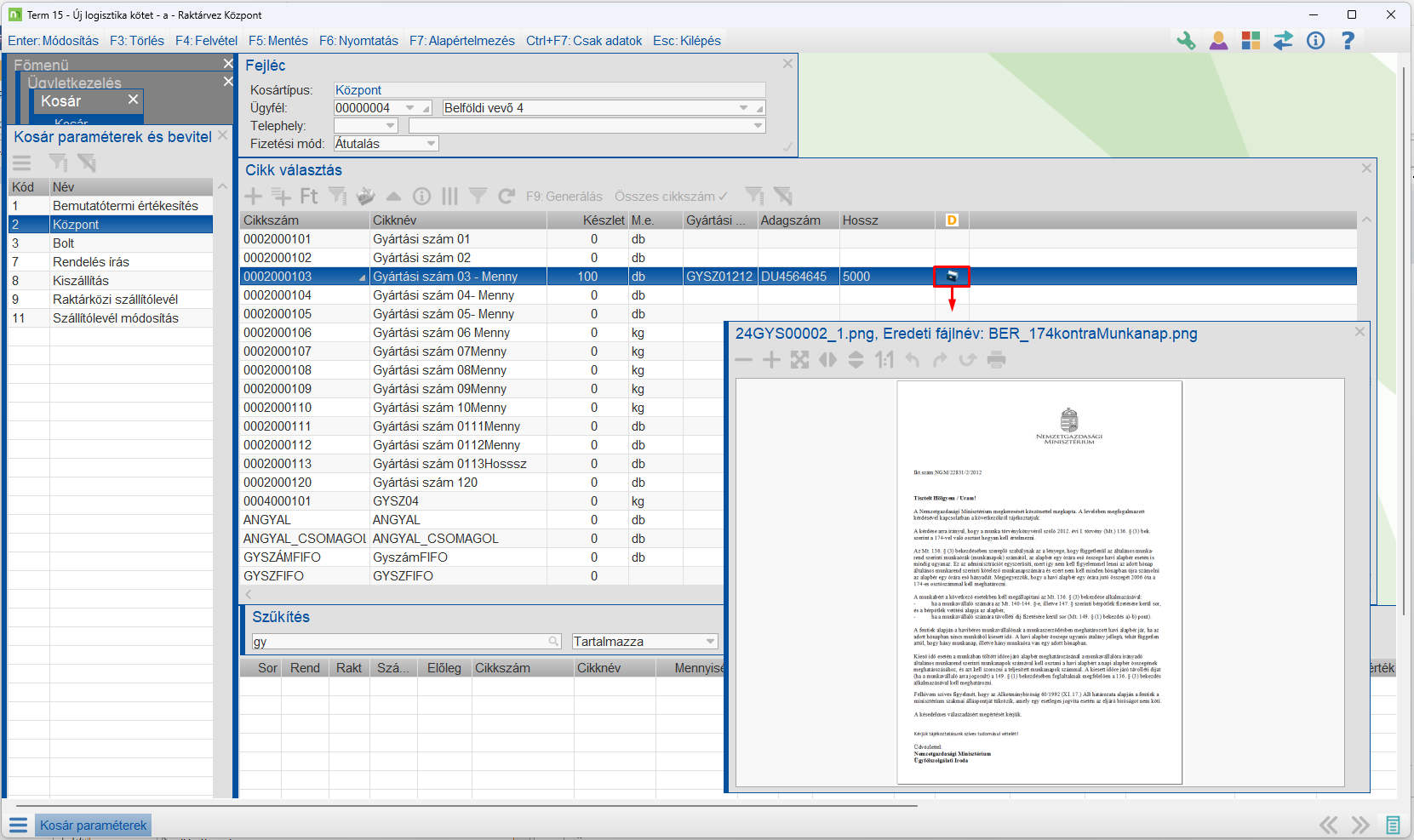Viewport: 1414px width, 840px height.
Task: Click the Ft currency icon in toolbar
Action: coord(309,197)
